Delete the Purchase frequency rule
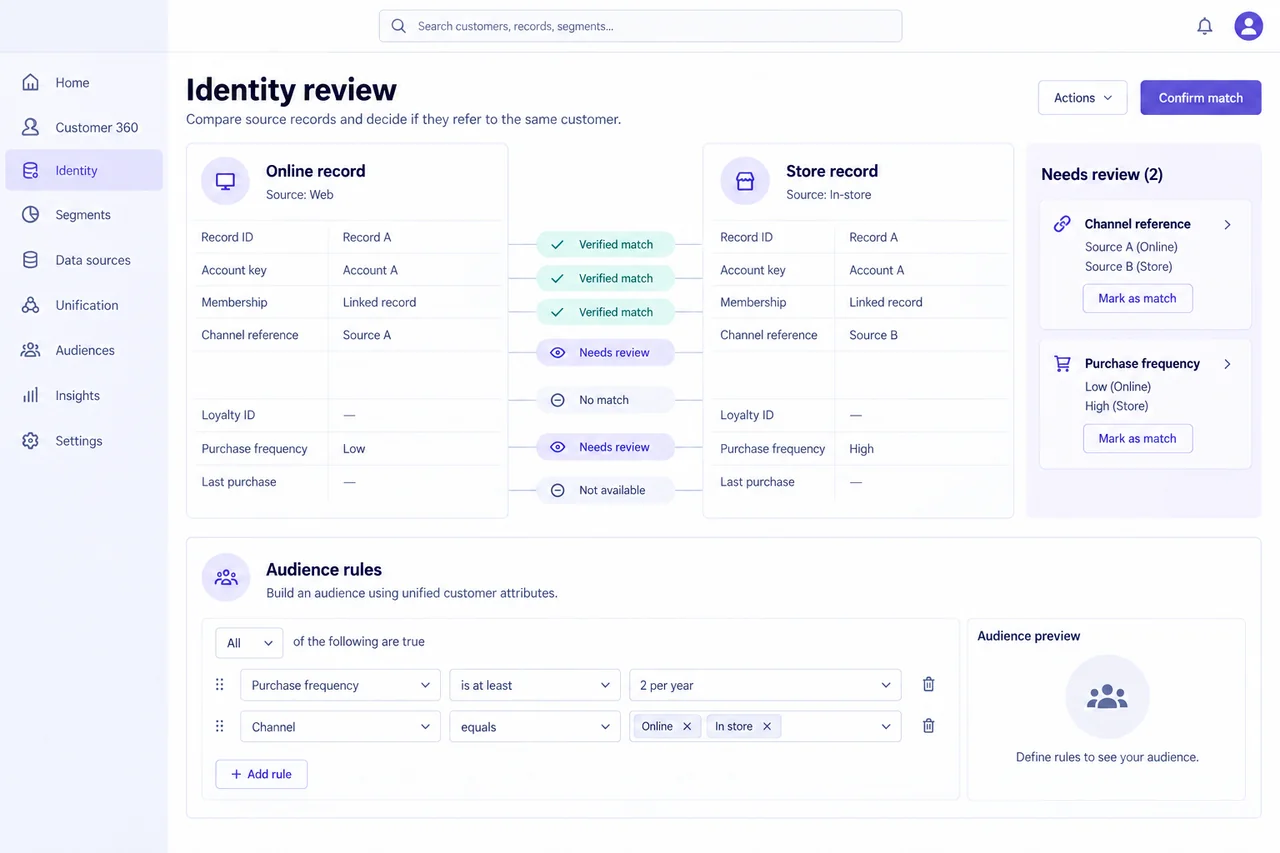The height and width of the screenshot is (853, 1280). tap(928, 685)
